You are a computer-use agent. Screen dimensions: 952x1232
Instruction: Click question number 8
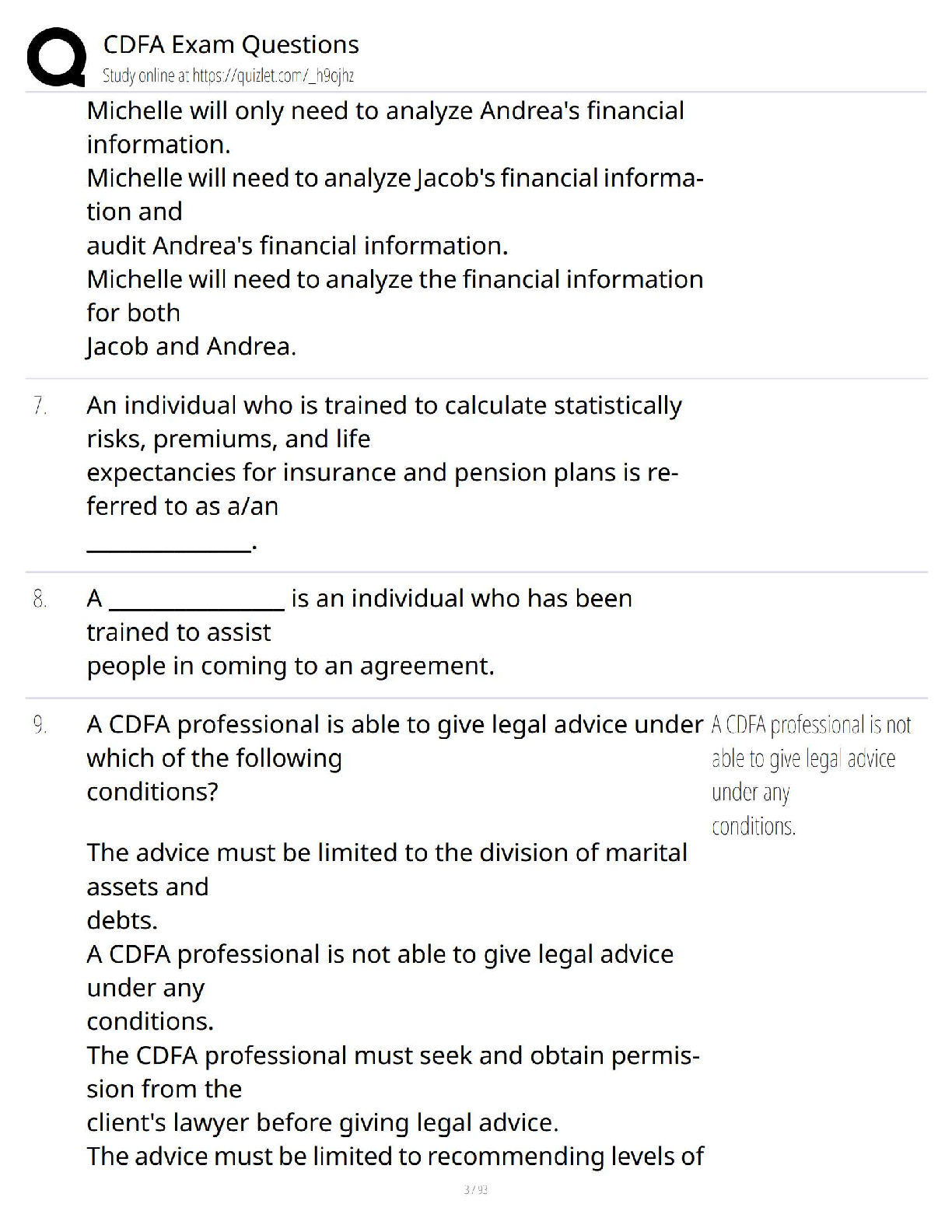[40, 598]
